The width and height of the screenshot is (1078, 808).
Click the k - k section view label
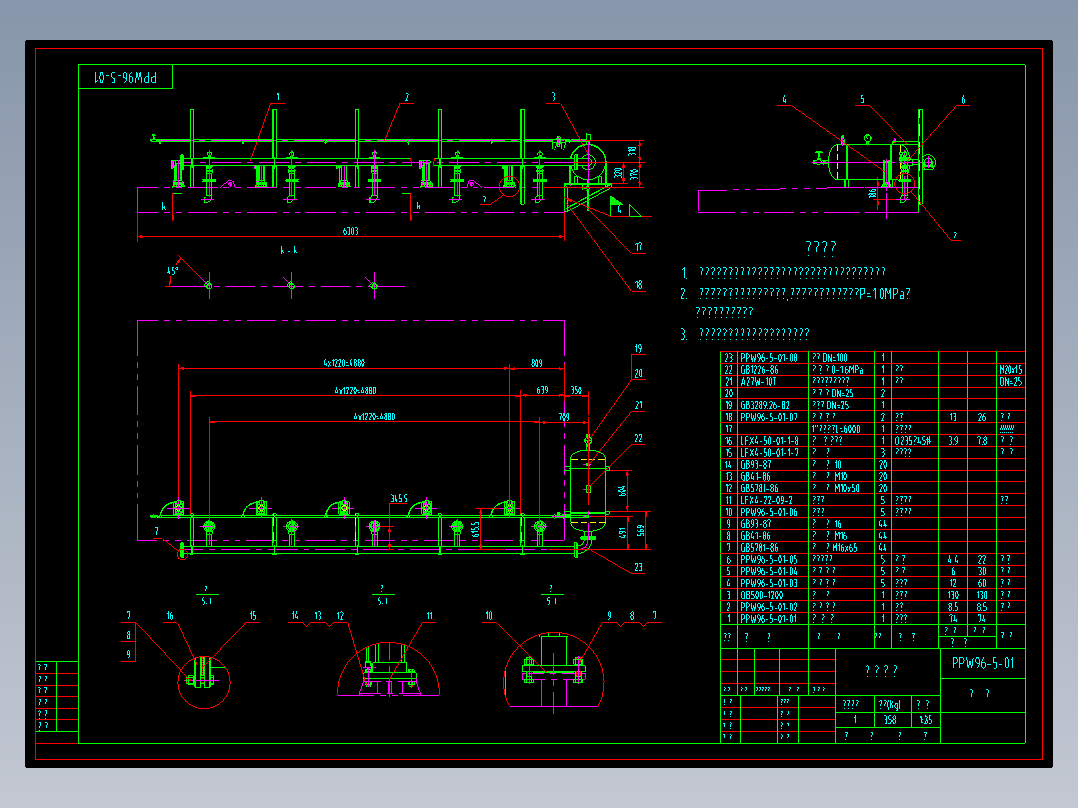pyautogui.click(x=289, y=250)
